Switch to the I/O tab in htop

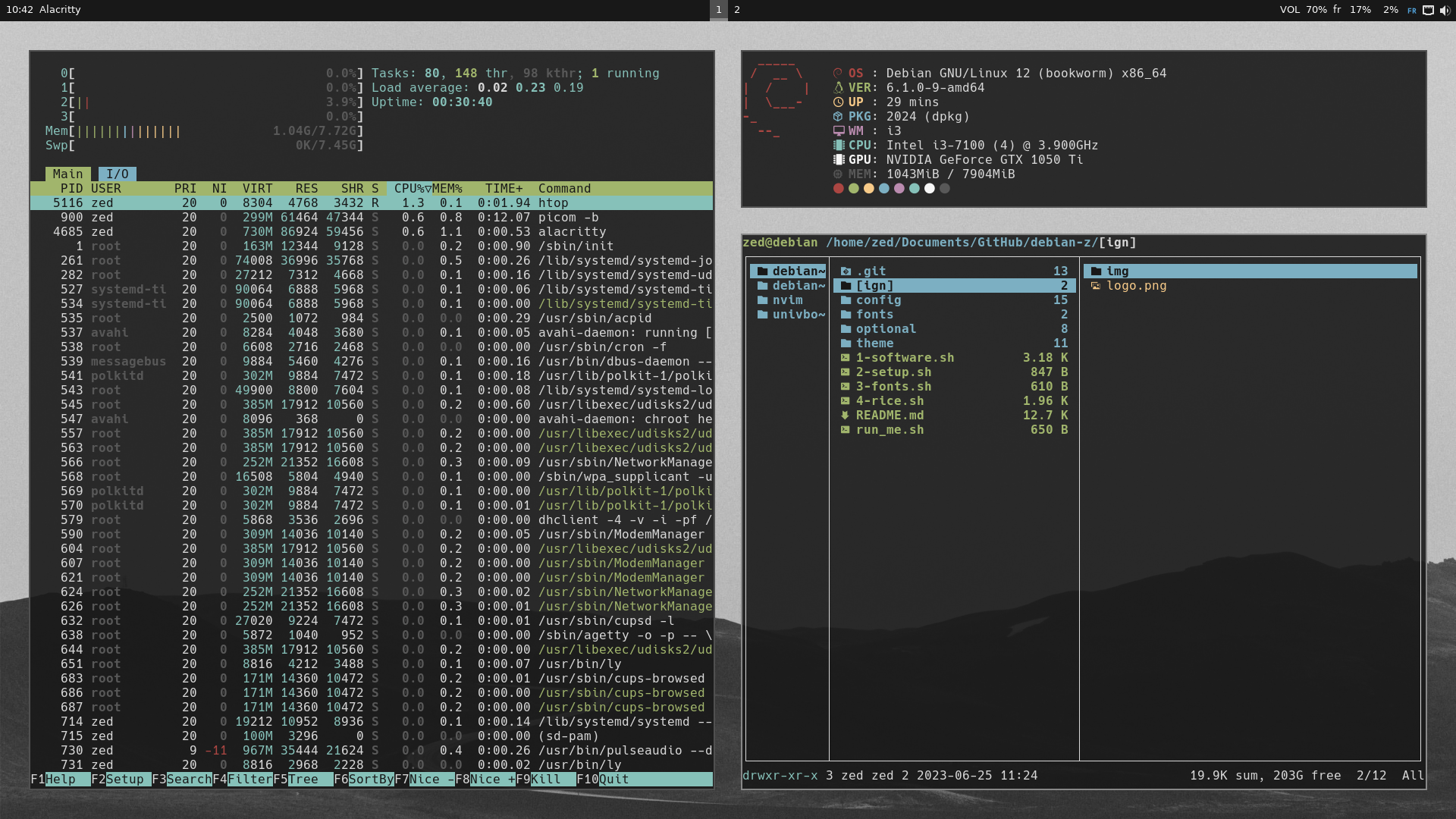point(116,174)
